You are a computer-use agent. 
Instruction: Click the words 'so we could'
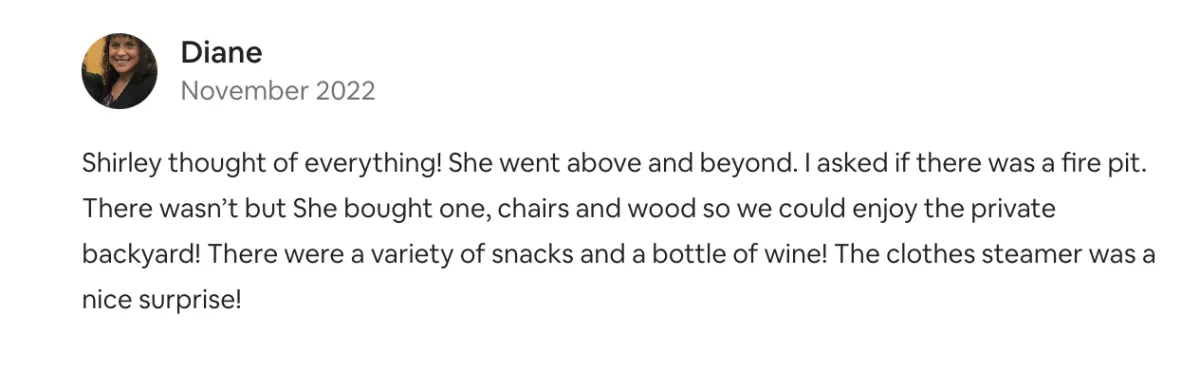703,211
